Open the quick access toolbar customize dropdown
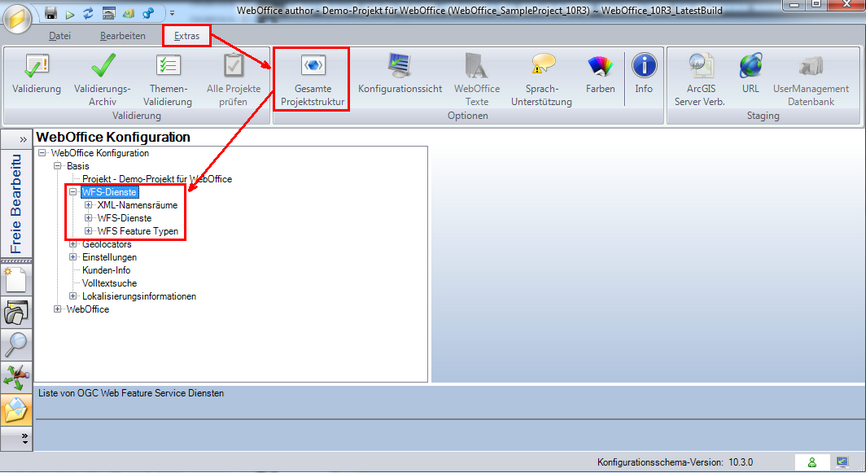866x473 pixels. (172, 13)
